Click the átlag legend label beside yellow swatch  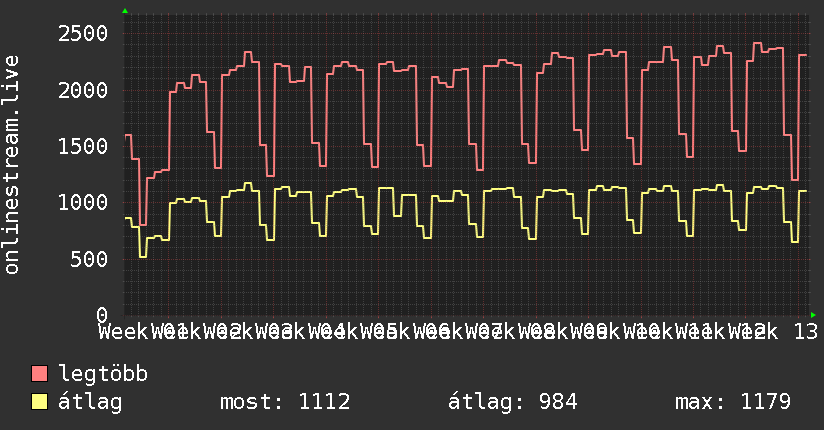[90, 403]
